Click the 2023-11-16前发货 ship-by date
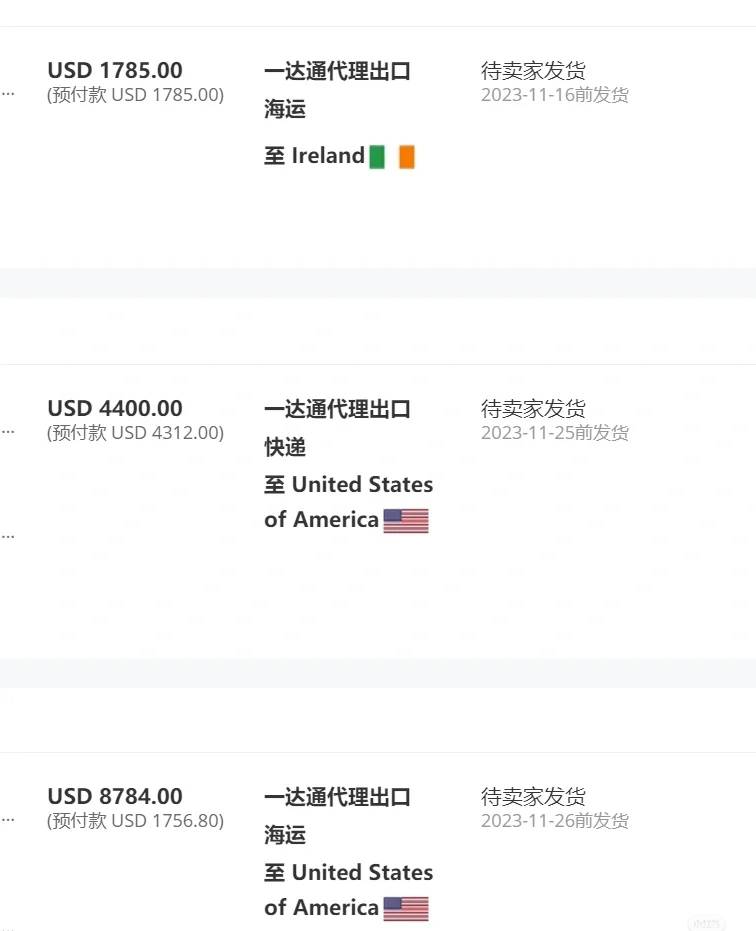 pos(555,94)
